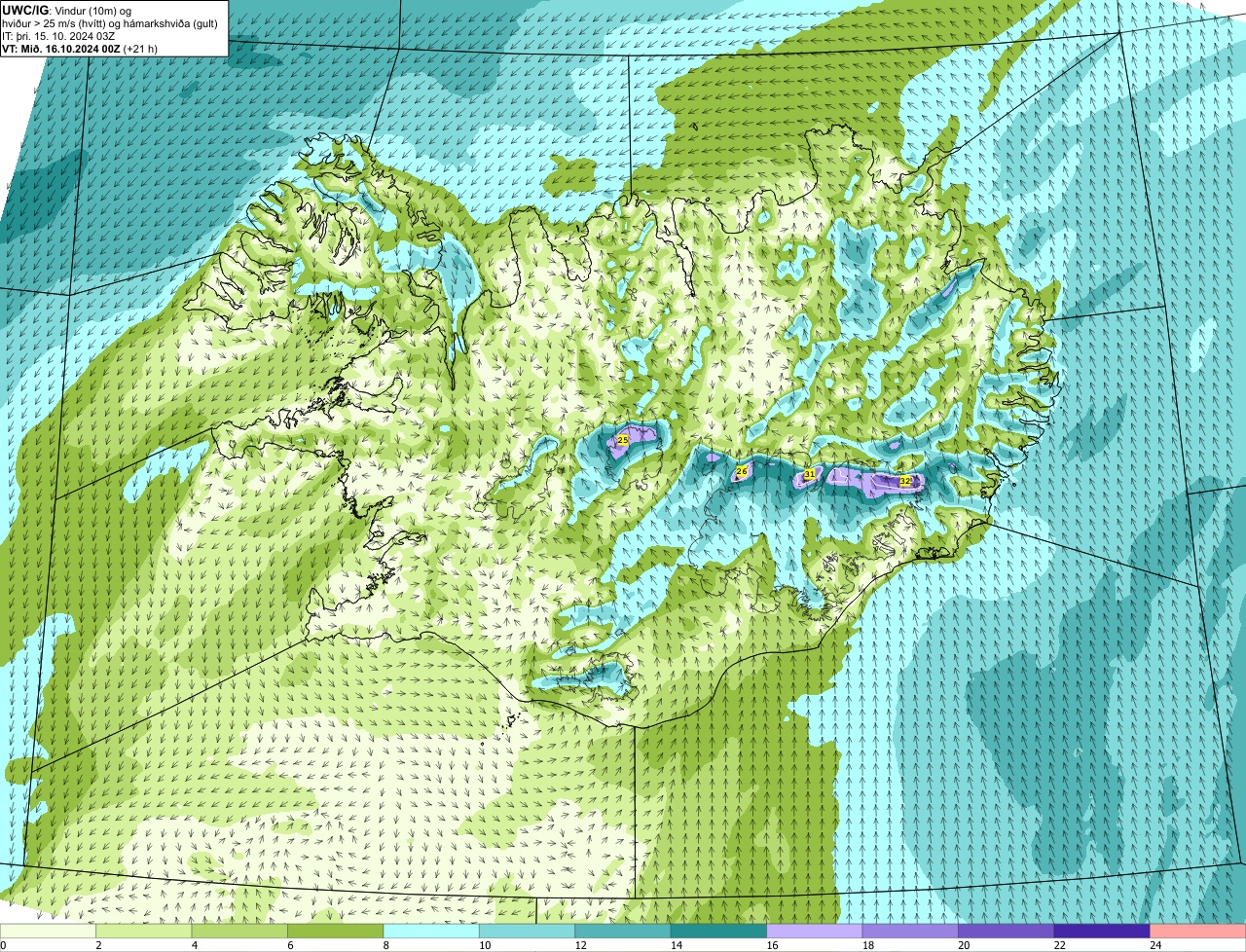Click the scale number 24
Screen dimensions: 1246x952
pyautogui.click(x=1154, y=945)
